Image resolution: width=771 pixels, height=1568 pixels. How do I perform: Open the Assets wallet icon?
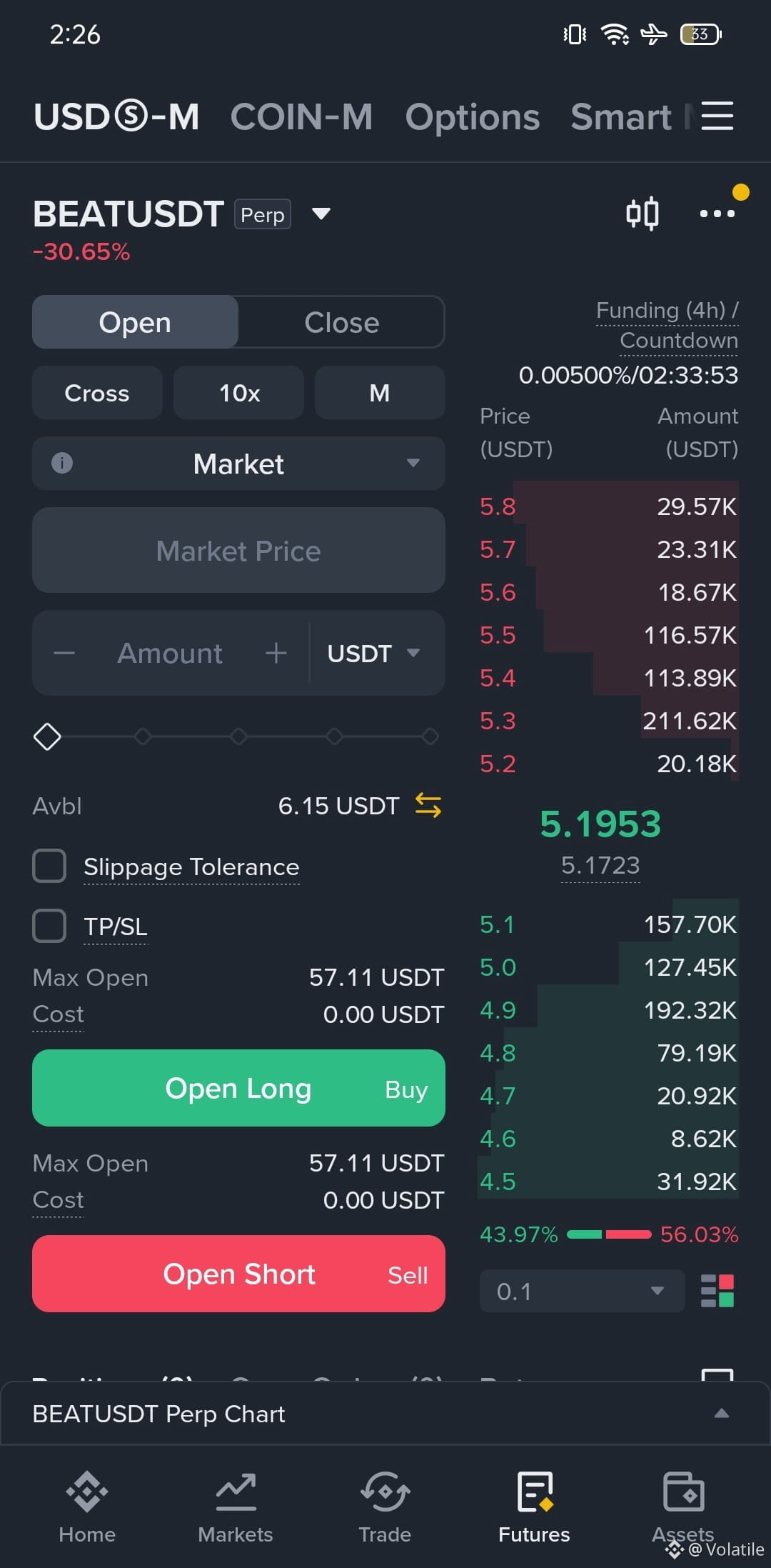coord(684,1492)
